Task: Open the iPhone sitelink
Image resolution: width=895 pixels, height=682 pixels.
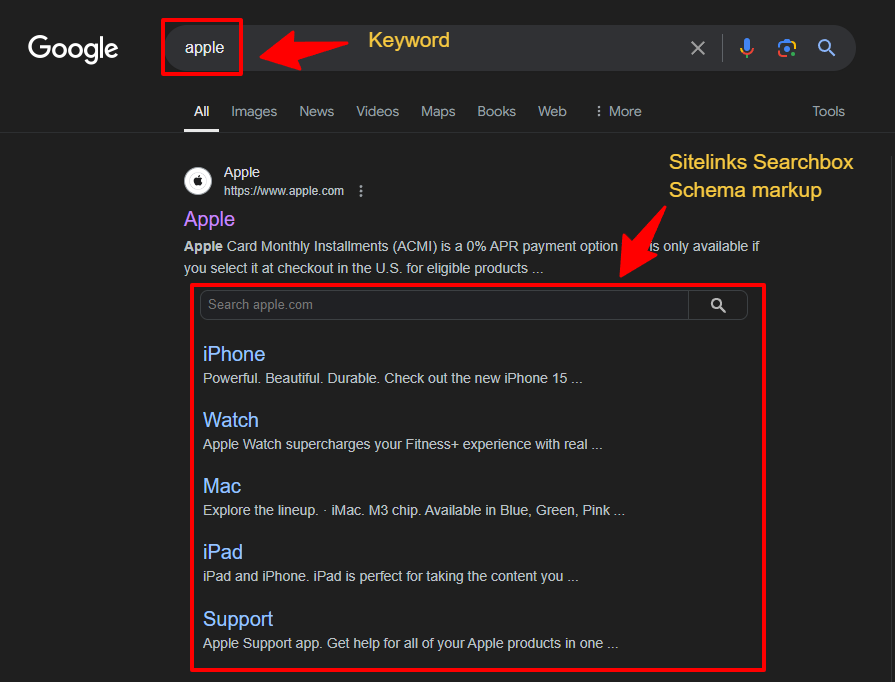Action: point(234,354)
